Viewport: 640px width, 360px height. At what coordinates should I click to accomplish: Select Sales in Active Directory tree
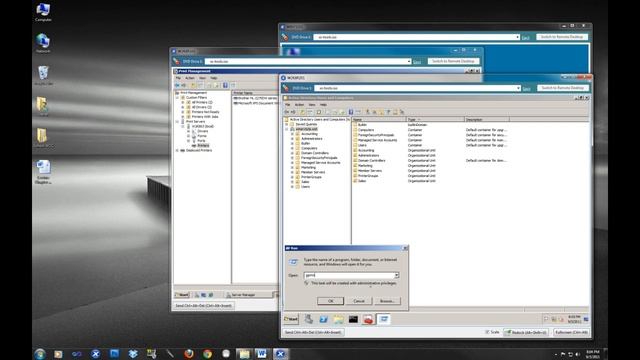(x=305, y=182)
